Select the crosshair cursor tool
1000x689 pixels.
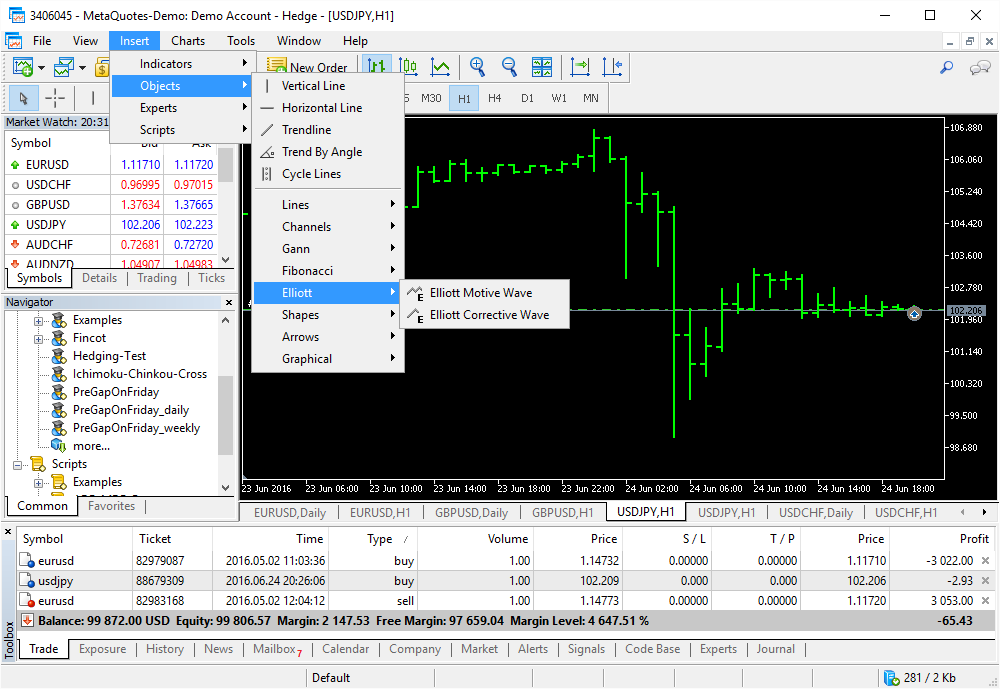(x=55, y=98)
